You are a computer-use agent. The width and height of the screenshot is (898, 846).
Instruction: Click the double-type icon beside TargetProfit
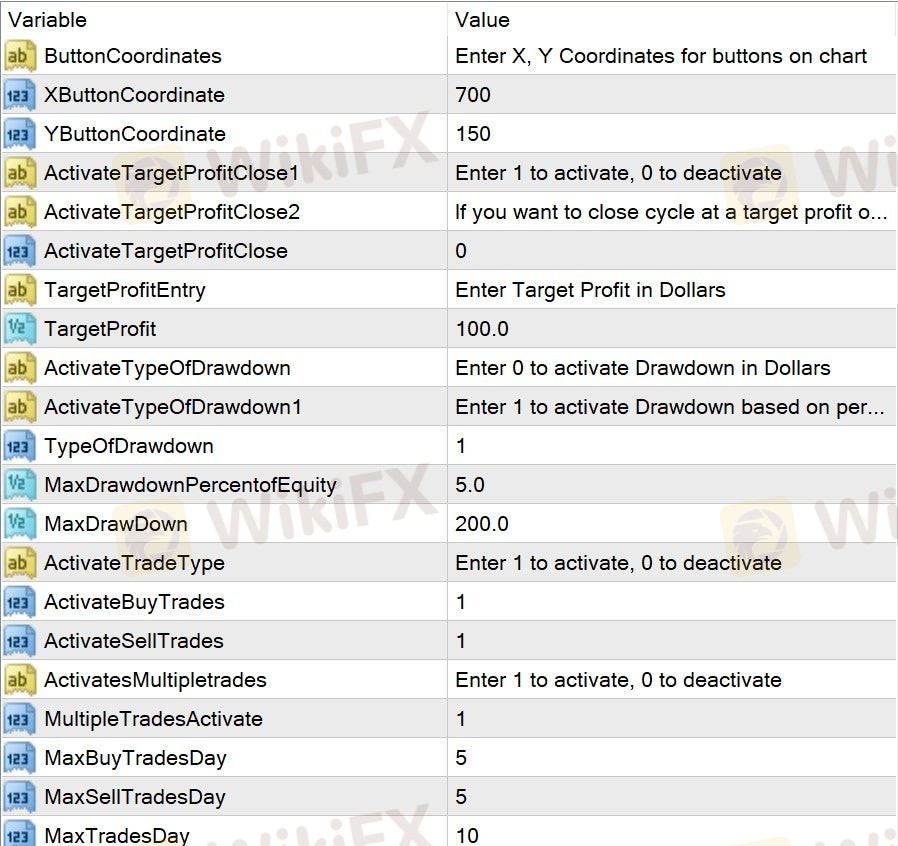coord(20,329)
